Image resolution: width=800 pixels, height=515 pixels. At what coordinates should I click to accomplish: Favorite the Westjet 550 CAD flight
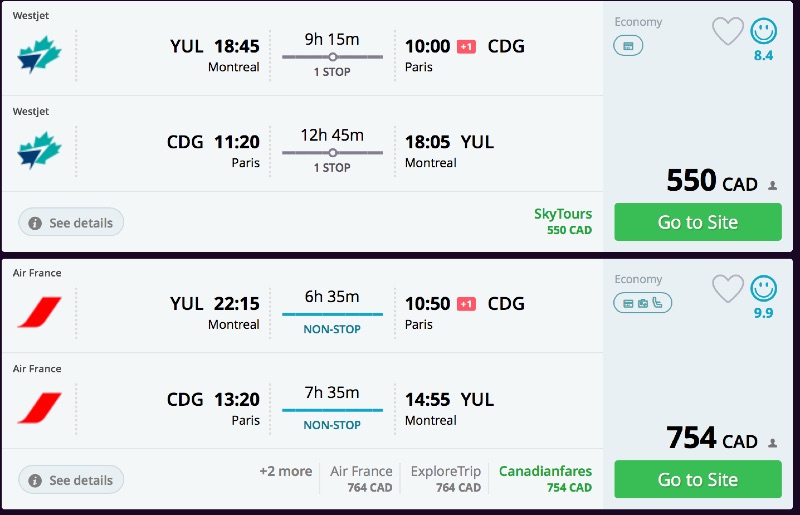[727, 32]
